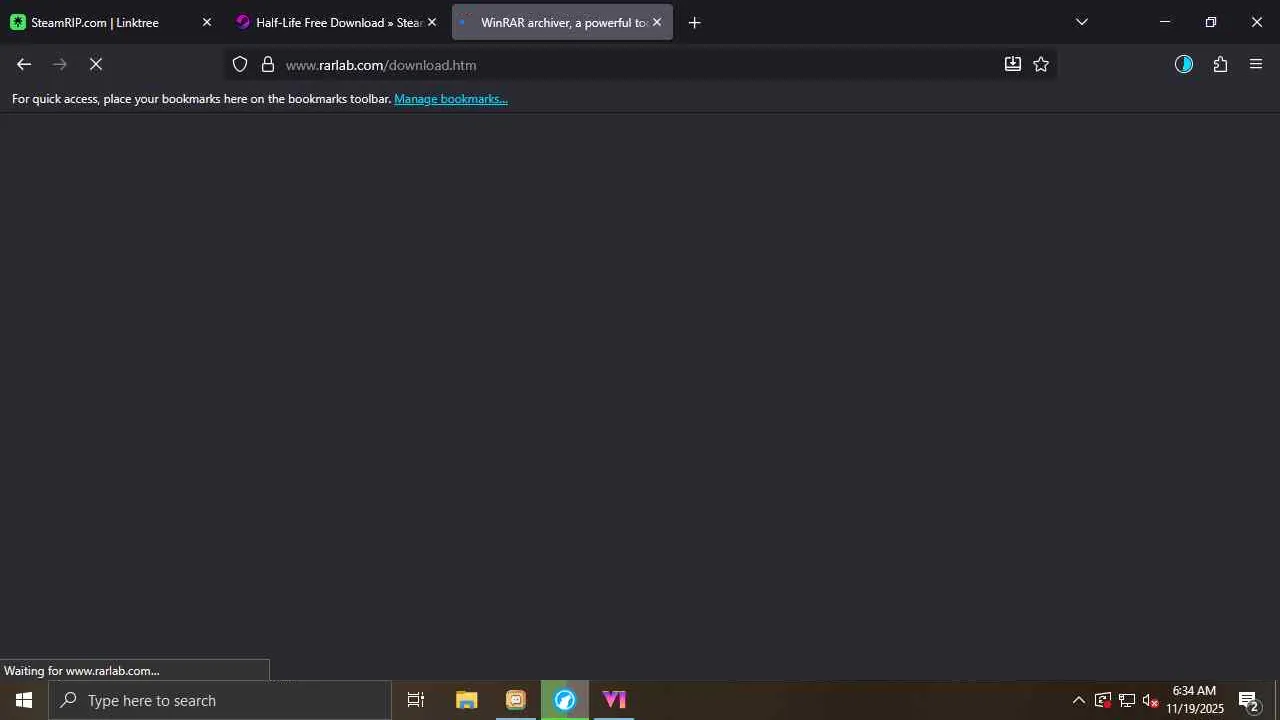Open the half-moon dark mode extension icon
Viewport: 1280px width, 720px height.
click(1184, 64)
